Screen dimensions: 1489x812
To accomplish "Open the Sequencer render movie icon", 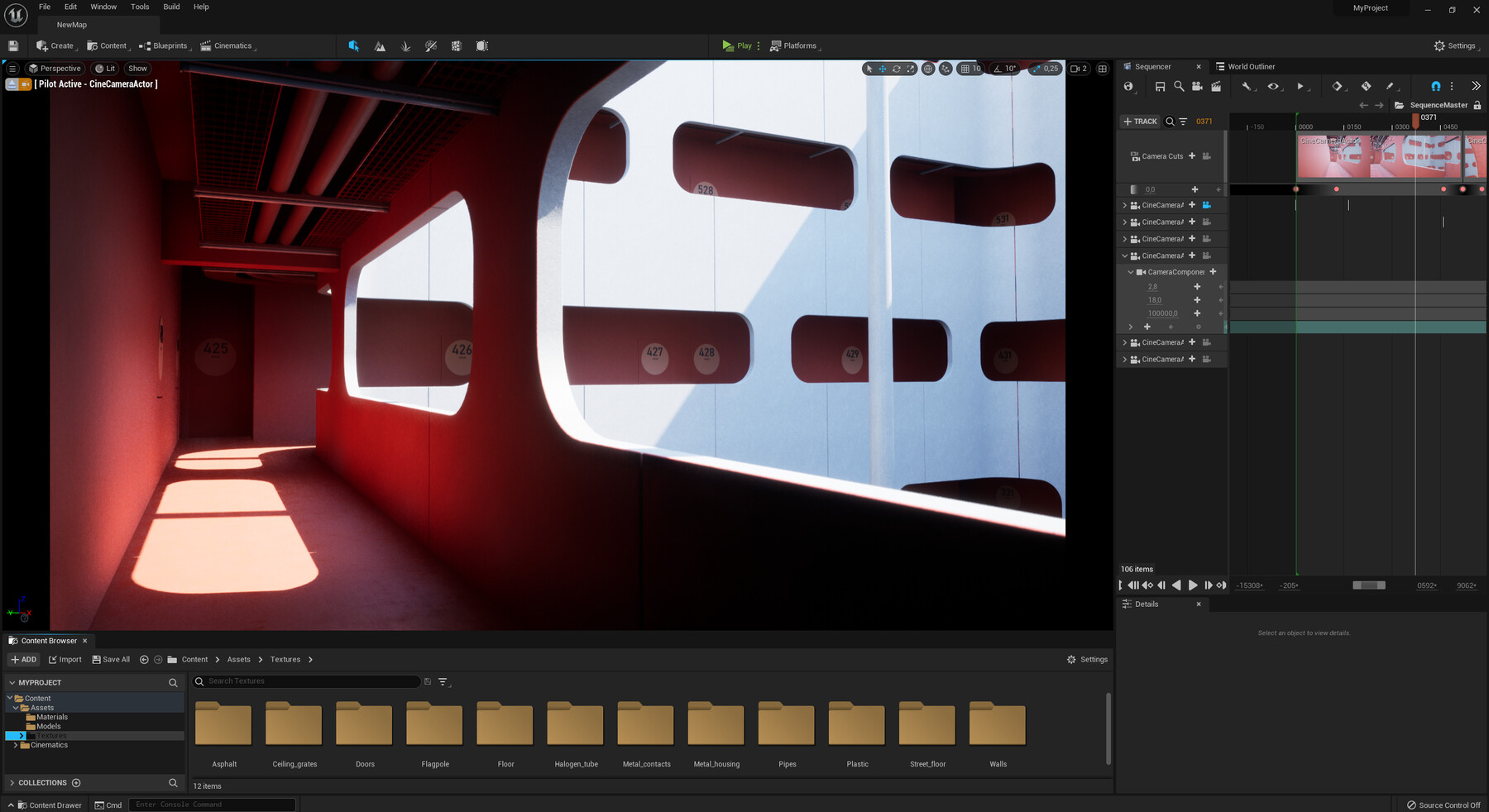I will 1196,86.
